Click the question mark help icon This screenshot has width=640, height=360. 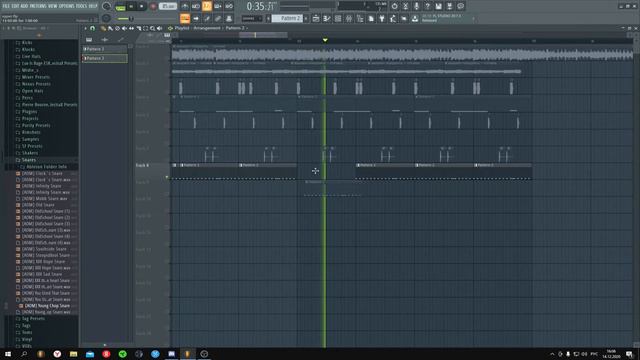pos(427,6)
